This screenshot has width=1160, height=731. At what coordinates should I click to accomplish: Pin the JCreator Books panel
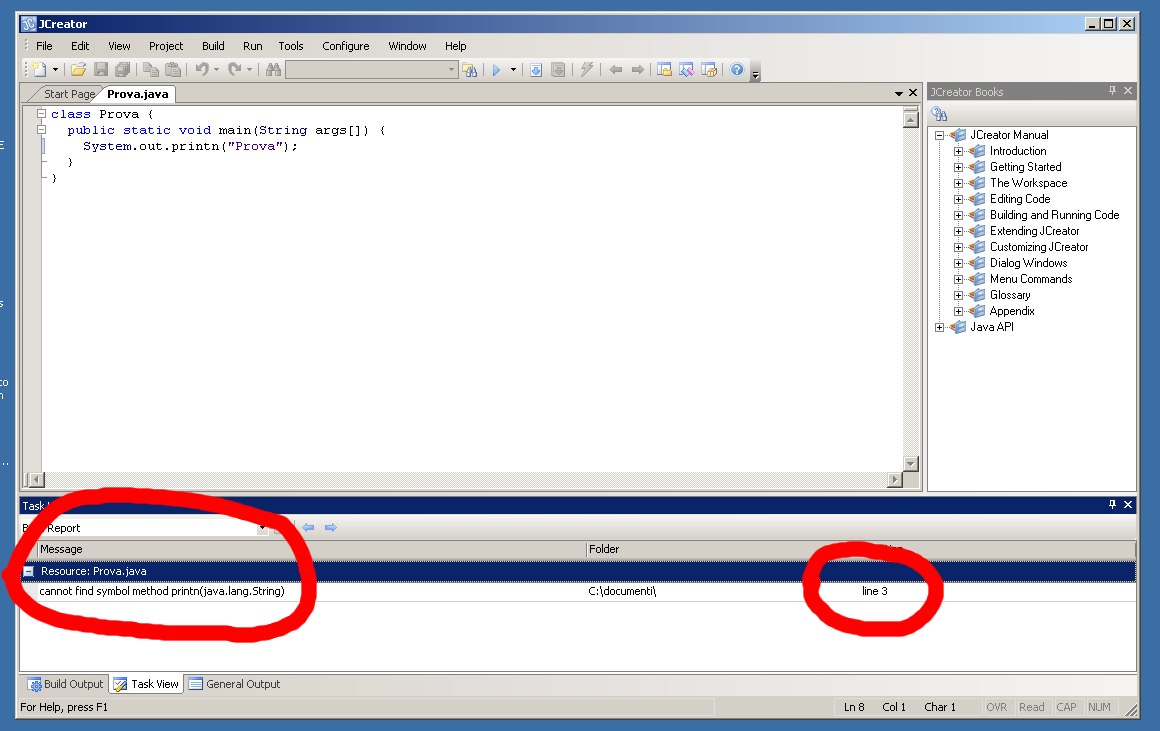click(1112, 91)
